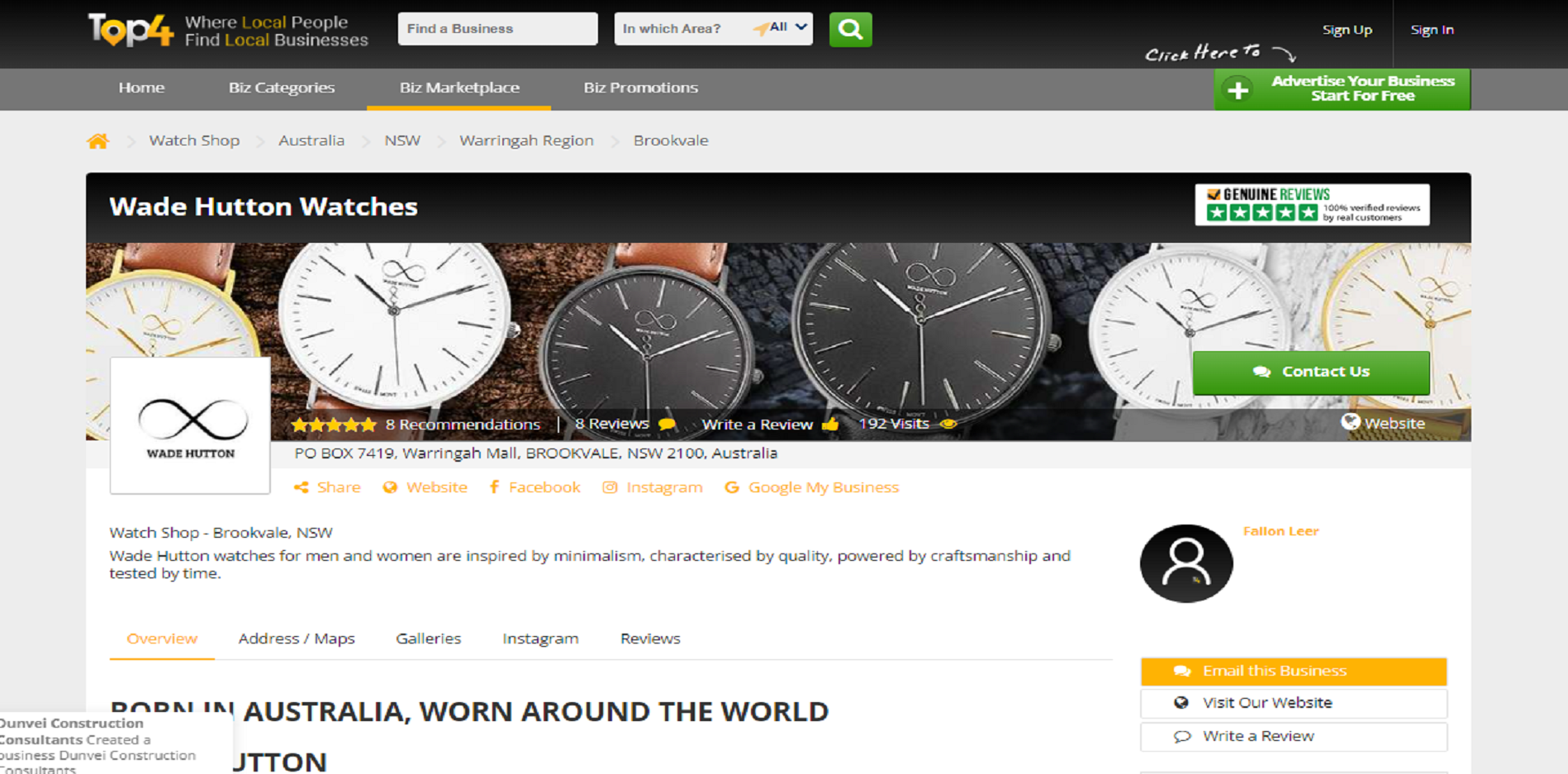
Task: Click the eye icon next to 192 Visits
Action: (x=948, y=424)
